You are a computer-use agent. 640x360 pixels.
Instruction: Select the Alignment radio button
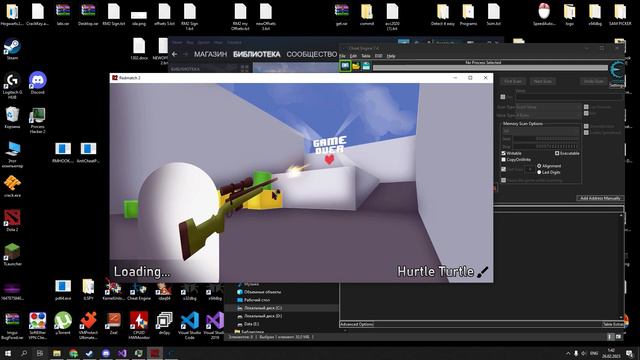click(539, 166)
